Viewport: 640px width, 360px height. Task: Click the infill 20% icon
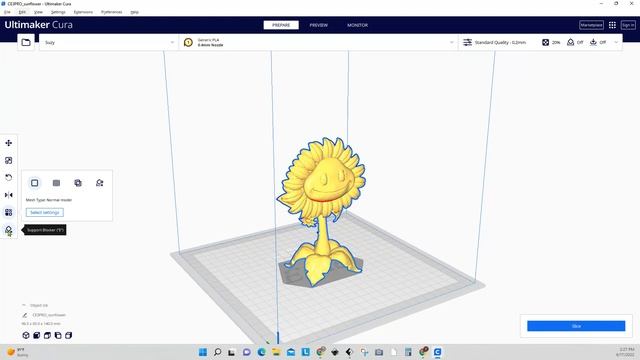tap(545, 42)
